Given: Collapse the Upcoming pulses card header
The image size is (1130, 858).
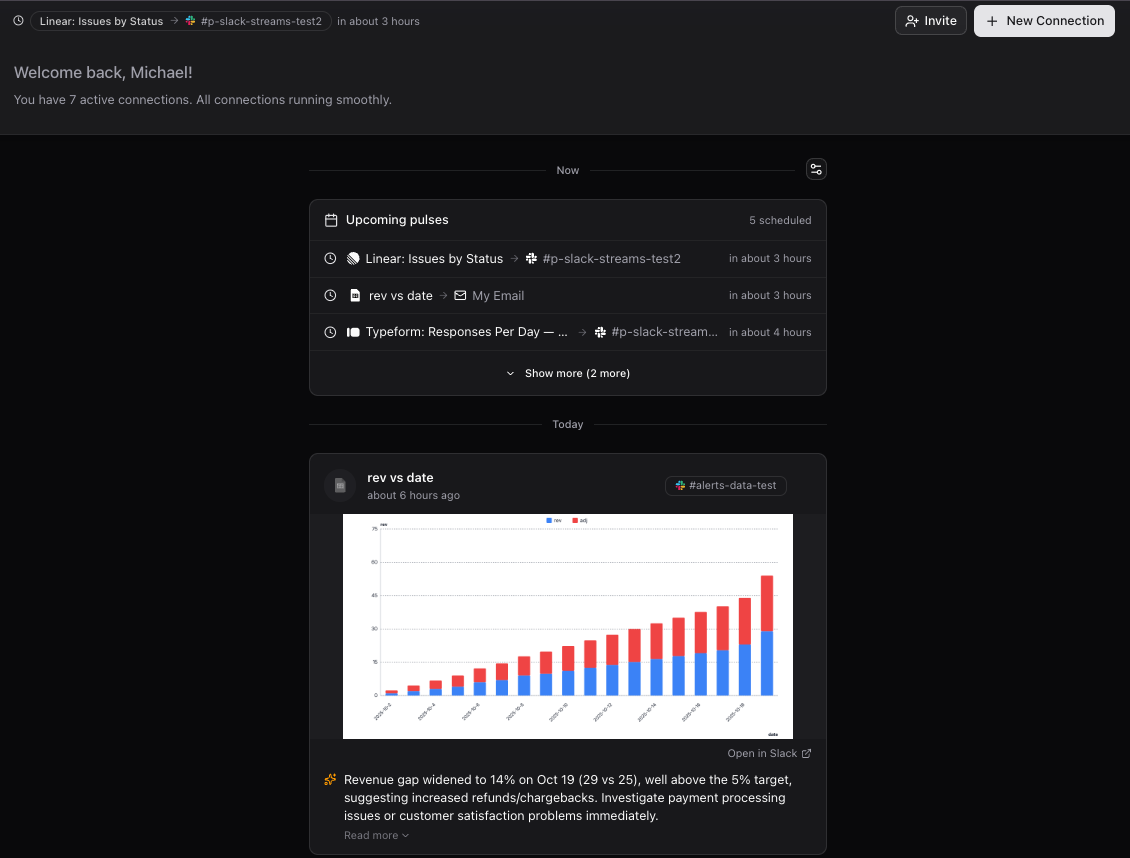Looking at the screenshot, I should point(567,219).
